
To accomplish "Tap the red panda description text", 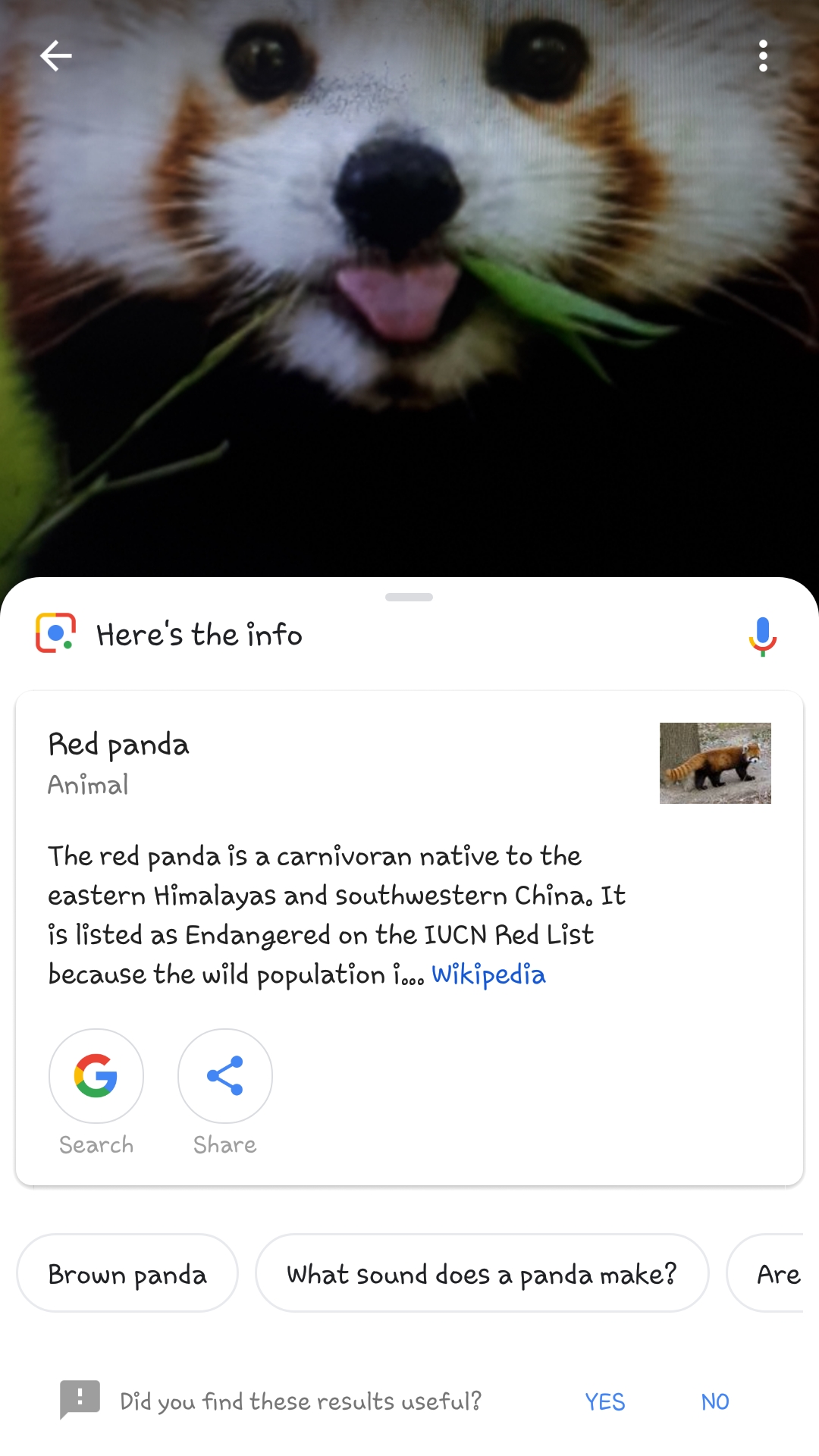I will tap(337, 915).
